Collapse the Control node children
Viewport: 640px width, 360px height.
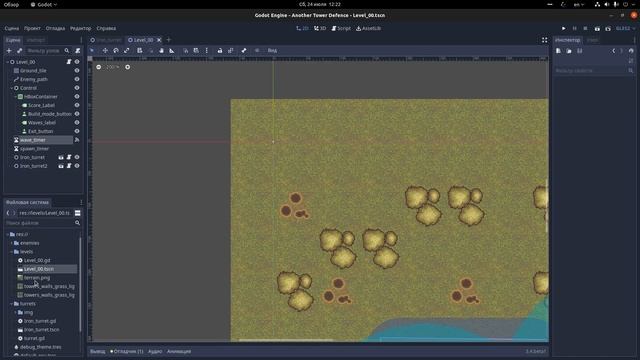[x=11, y=88]
